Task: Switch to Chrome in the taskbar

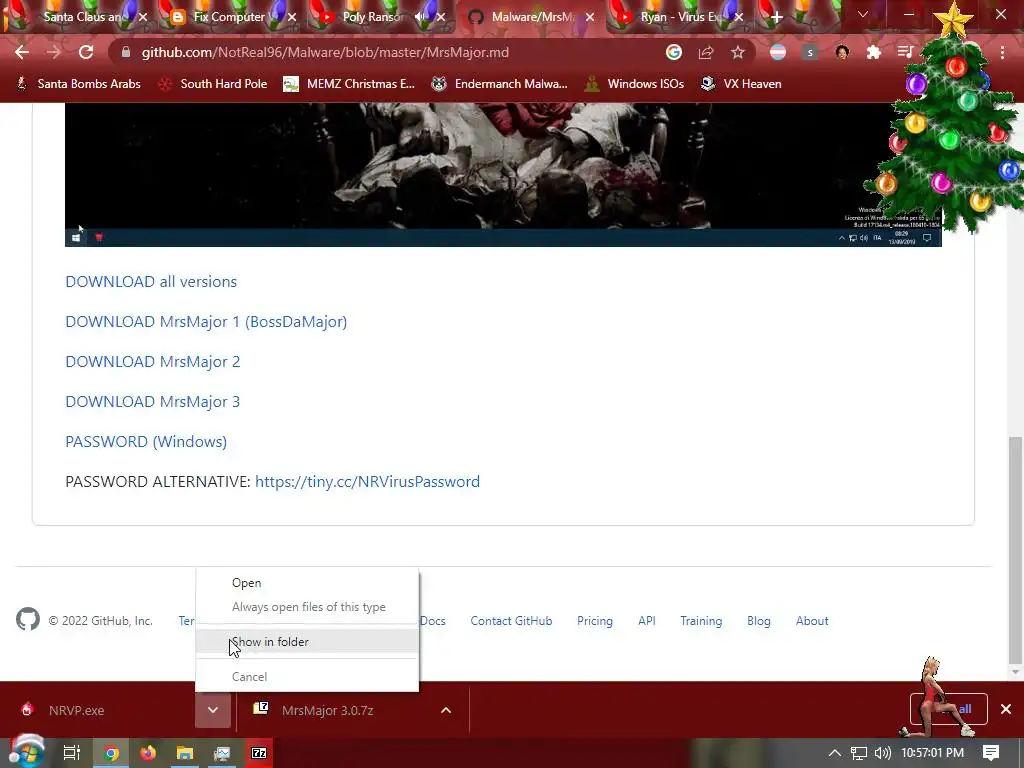Action: tap(112, 753)
